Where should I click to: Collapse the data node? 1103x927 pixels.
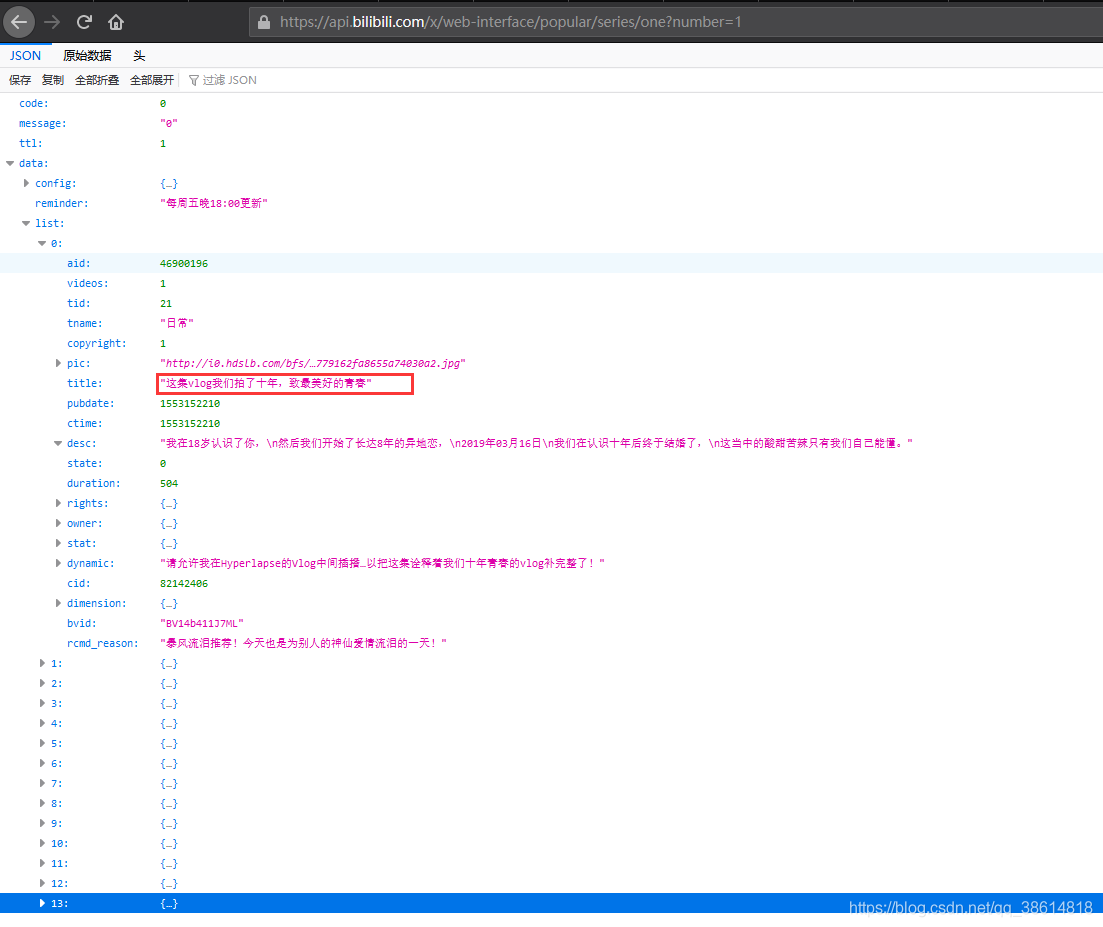[x=10, y=163]
